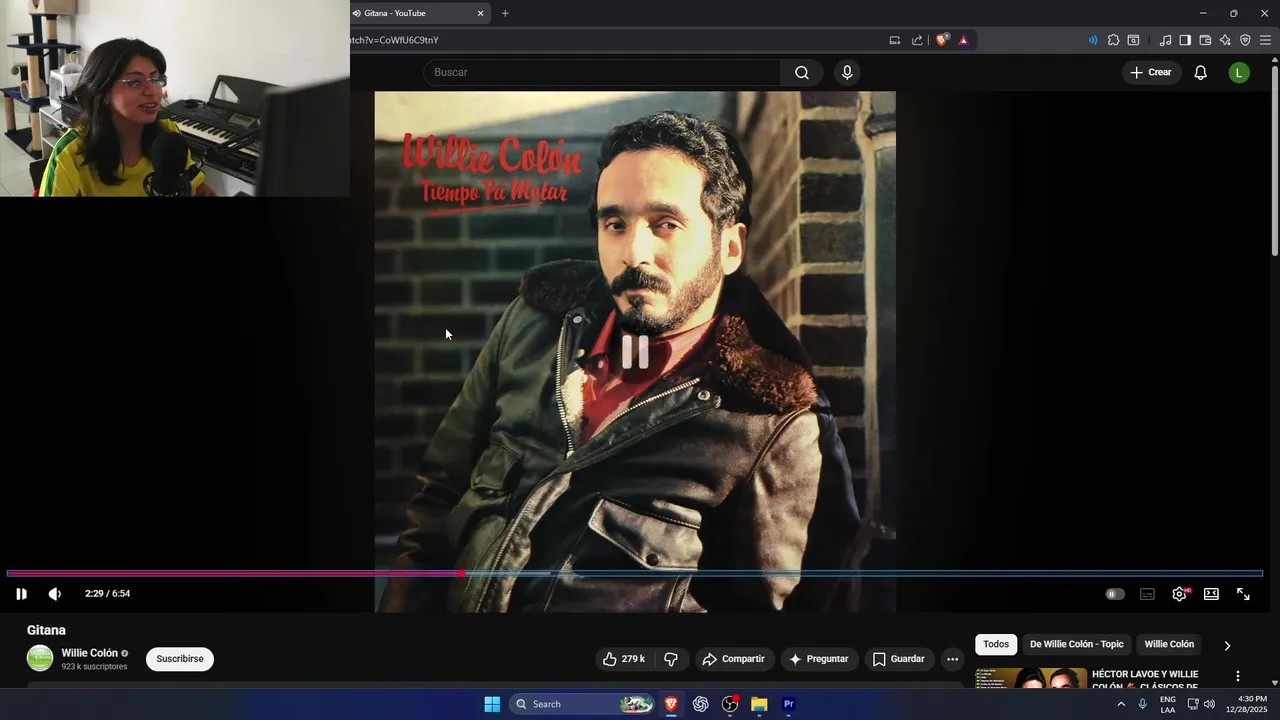Viewport: 1280px width, 720px height.
Task: Click the YouTube search magnifier button
Action: [x=802, y=72]
